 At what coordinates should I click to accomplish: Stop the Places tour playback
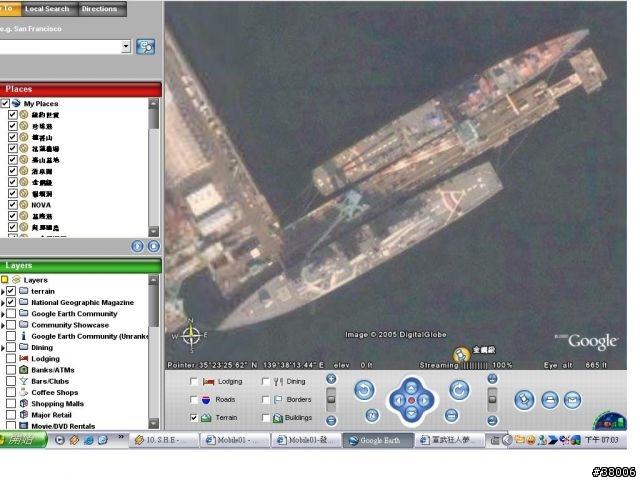[x=154, y=246]
